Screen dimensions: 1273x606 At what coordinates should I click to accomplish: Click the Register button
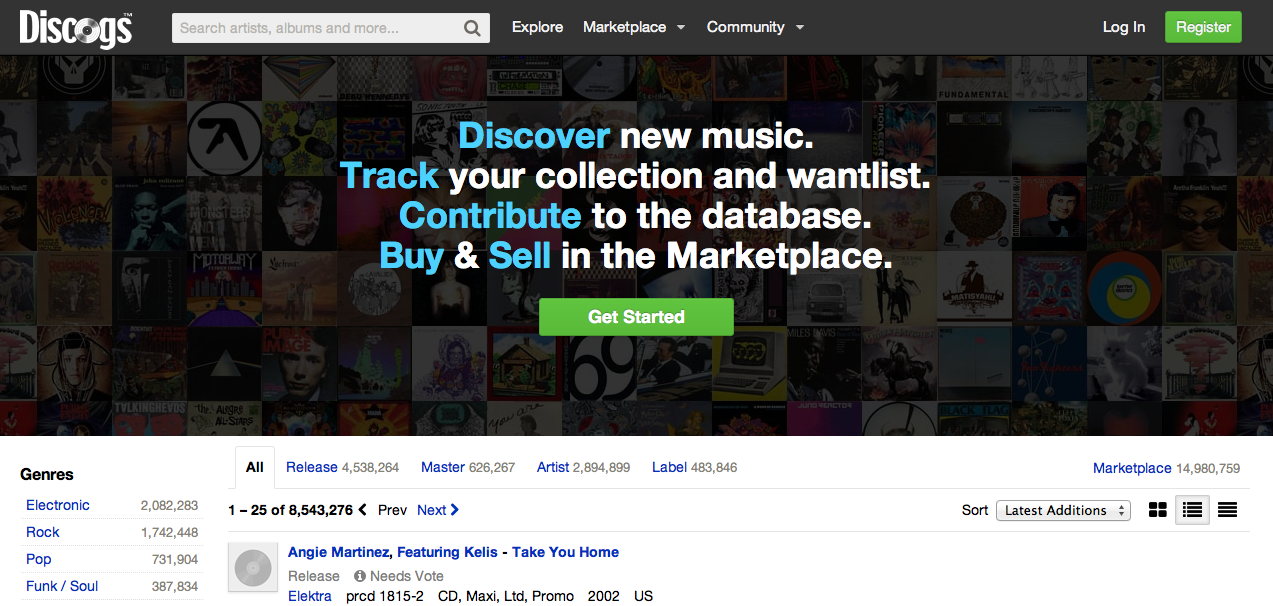coord(1203,27)
